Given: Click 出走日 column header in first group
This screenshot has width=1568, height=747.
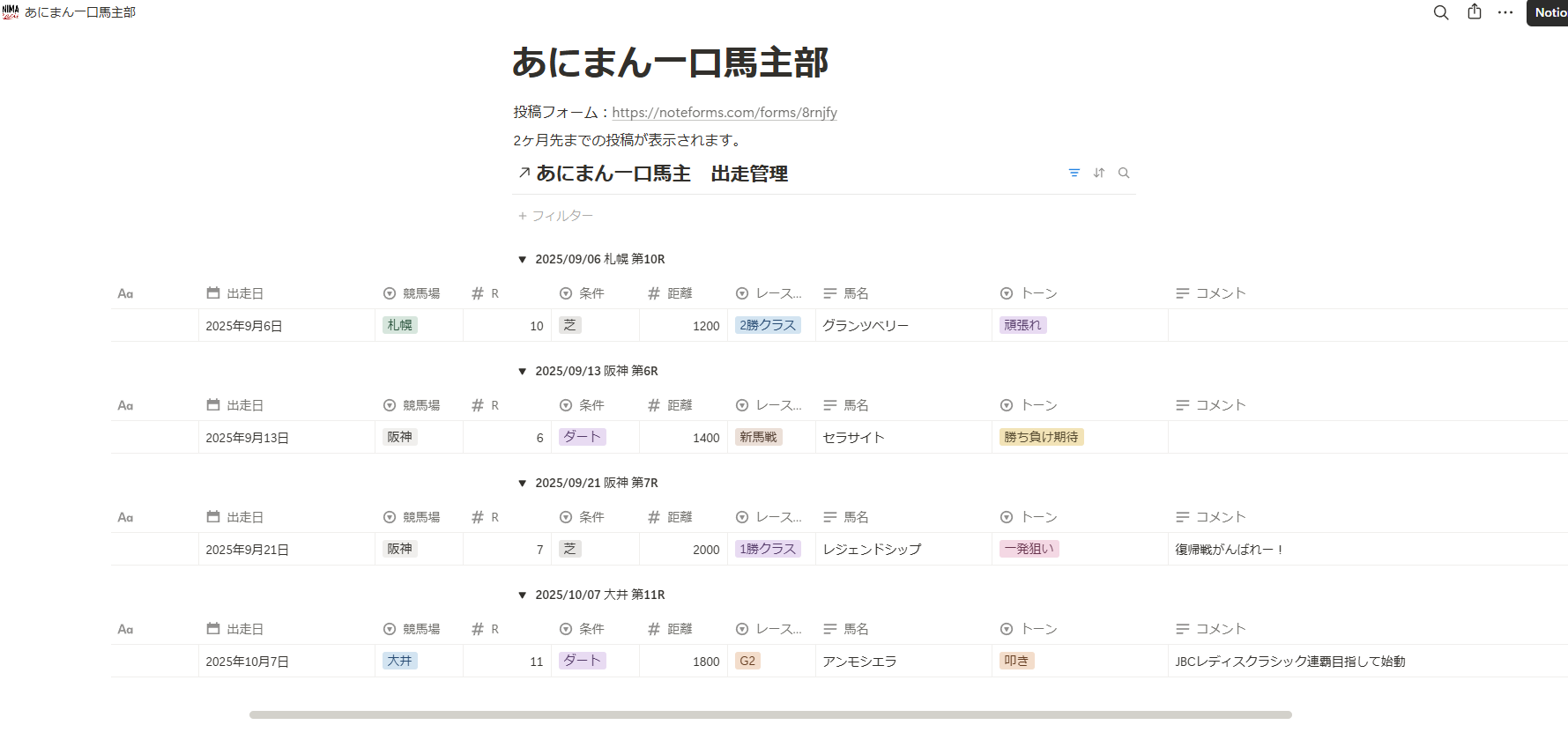Looking at the screenshot, I should click(x=244, y=293).
